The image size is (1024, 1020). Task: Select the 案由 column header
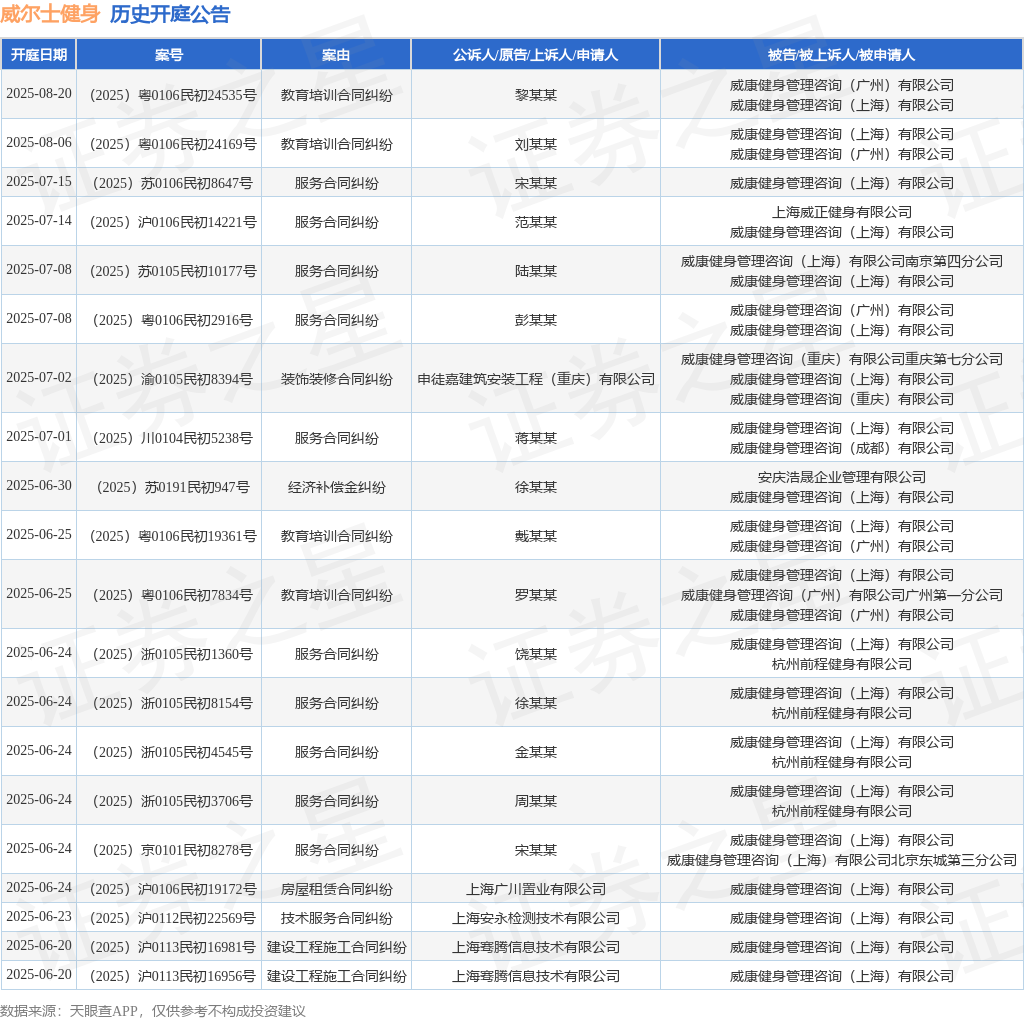tap(336, 55)
